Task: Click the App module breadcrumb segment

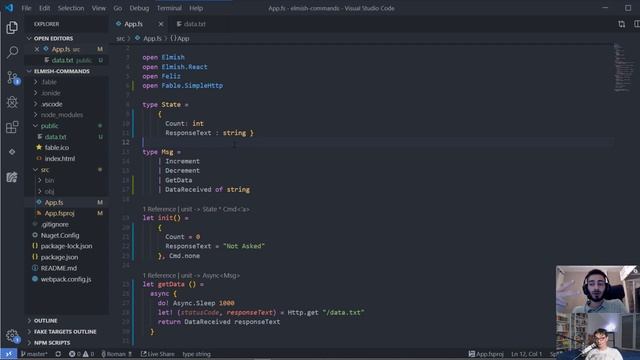Action: click(180, 38)
